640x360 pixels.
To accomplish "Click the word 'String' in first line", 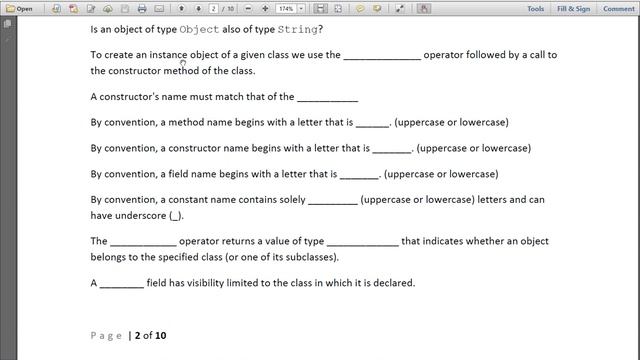I will [x=298, y=29].
